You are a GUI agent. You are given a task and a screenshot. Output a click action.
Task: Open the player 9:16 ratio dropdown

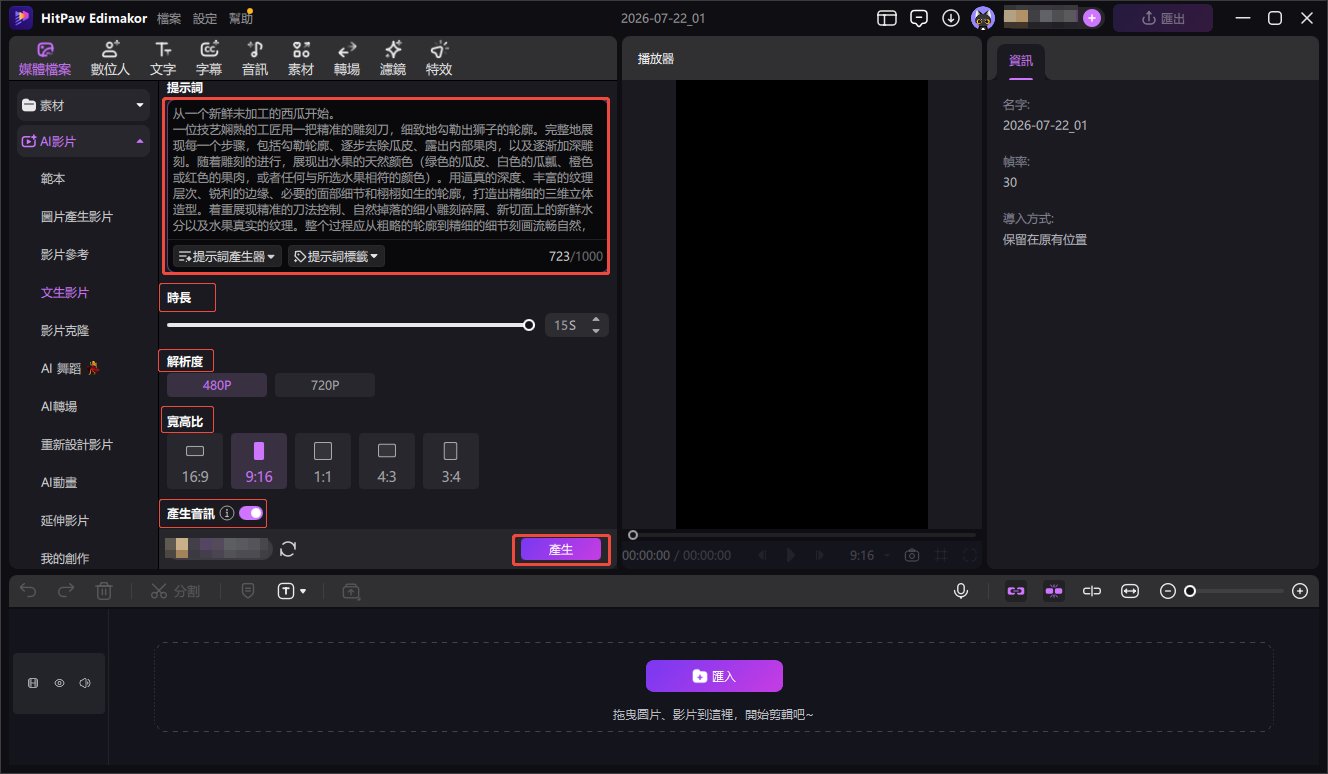[x=869, y=555]
